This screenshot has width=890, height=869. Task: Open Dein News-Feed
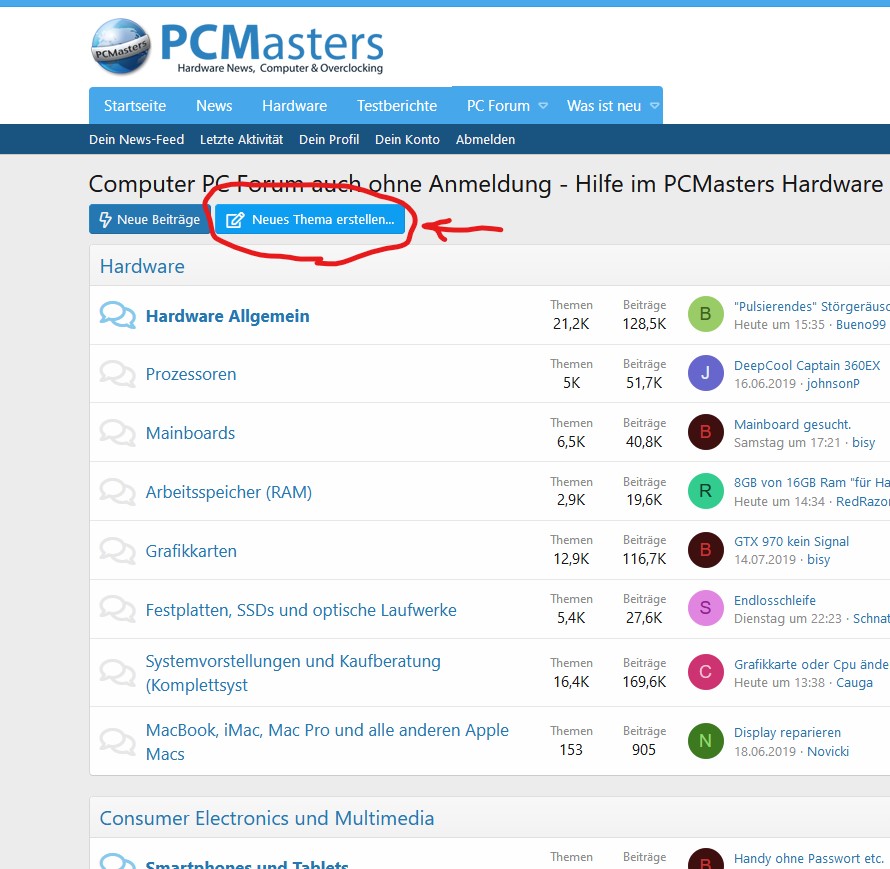(x=136, y=140)
